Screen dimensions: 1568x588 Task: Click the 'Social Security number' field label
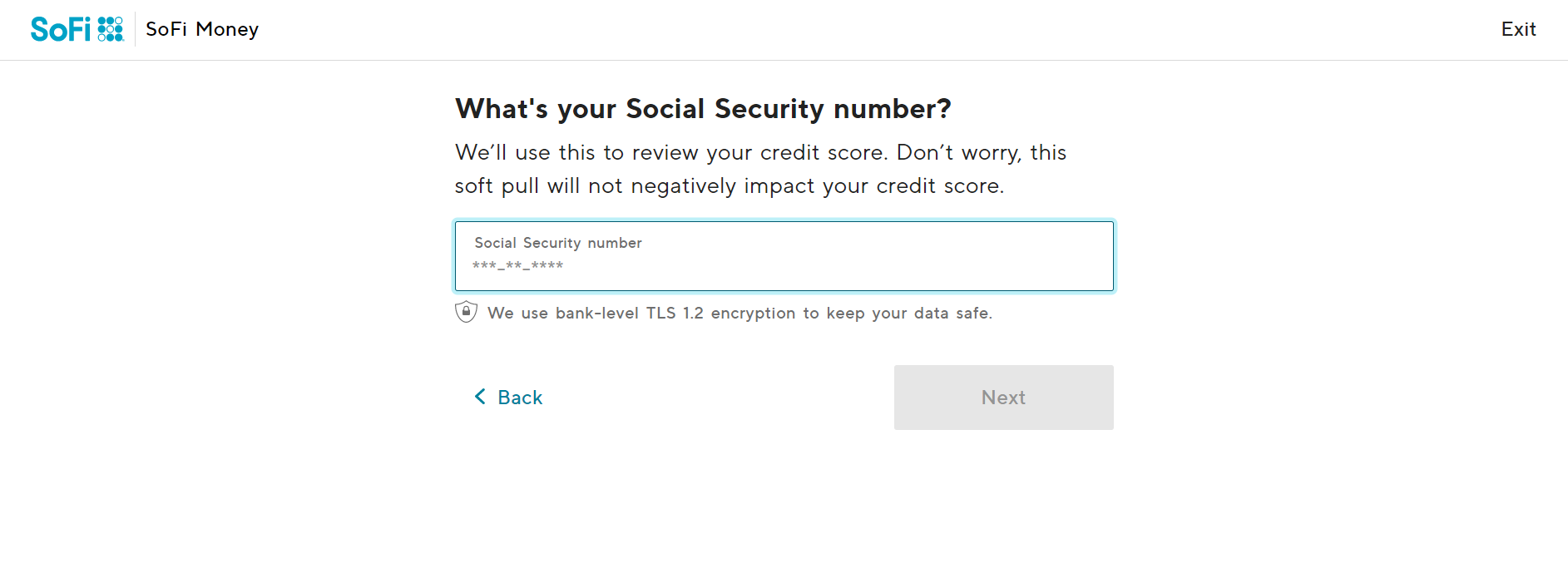(558, 243)
